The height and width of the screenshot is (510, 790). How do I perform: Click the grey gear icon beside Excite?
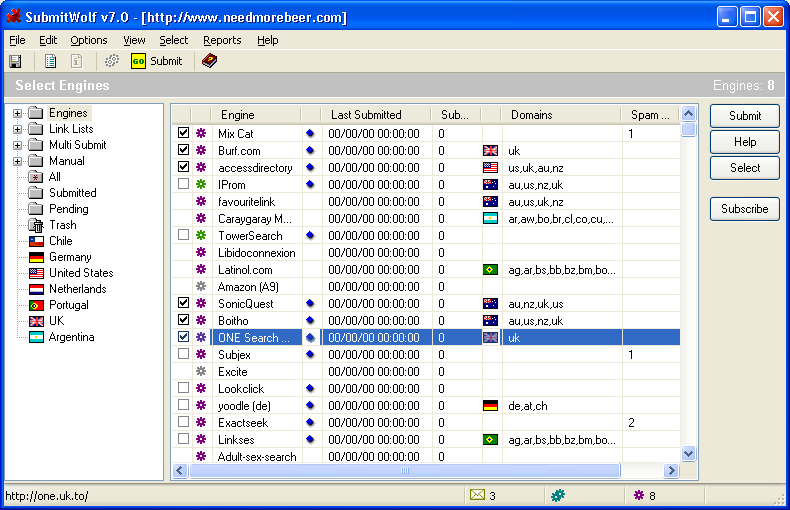tap(201, 371)
